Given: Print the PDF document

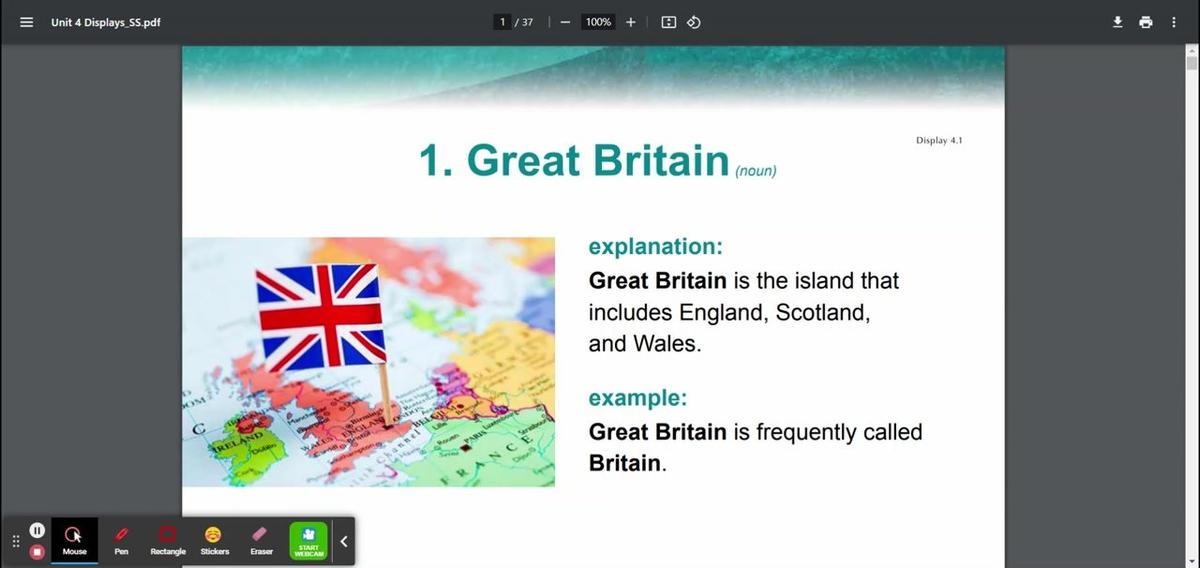Looking at the screenshot, I should 1146,22.
